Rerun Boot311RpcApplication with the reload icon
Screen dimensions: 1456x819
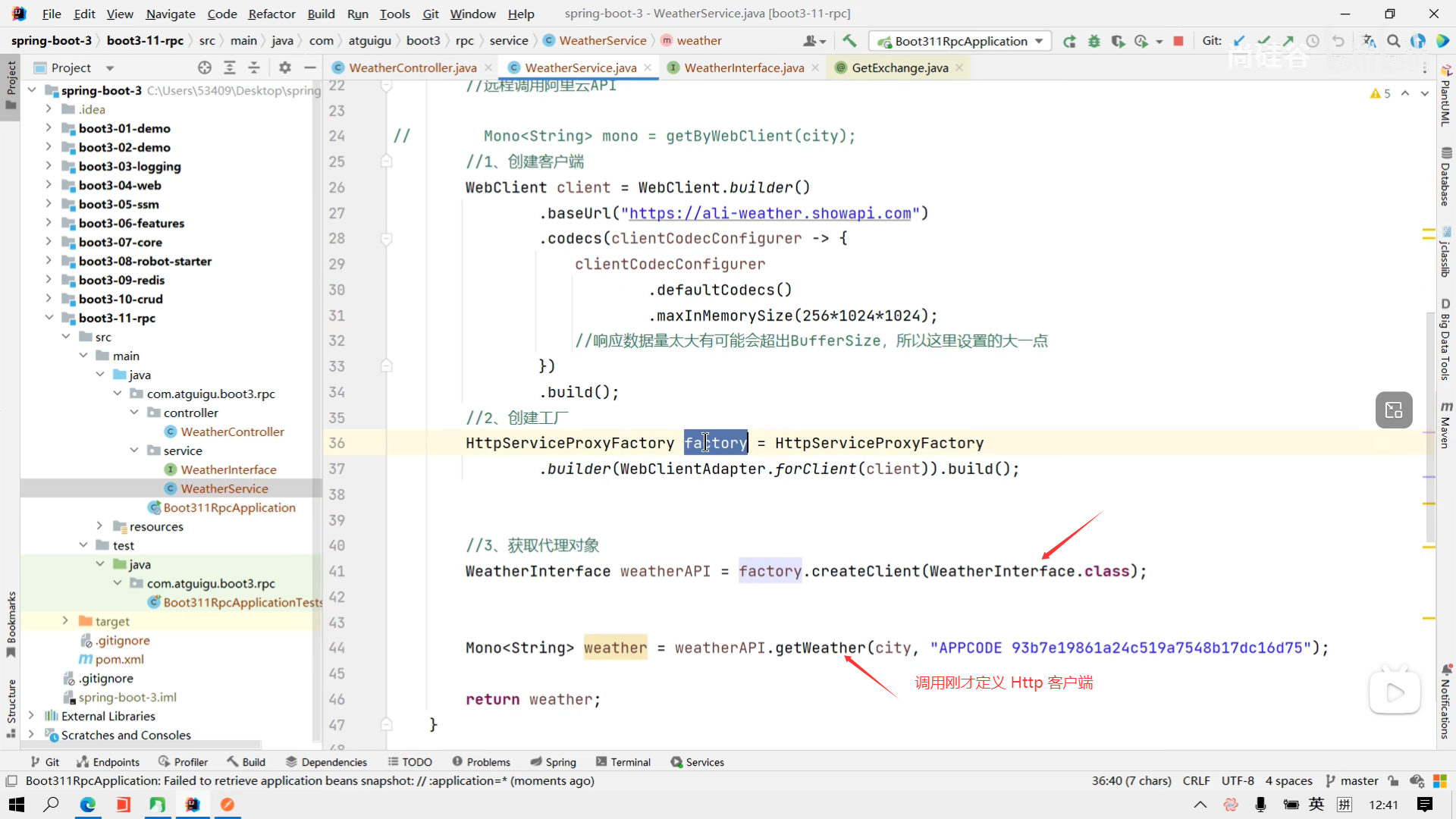coord(1069,41)
